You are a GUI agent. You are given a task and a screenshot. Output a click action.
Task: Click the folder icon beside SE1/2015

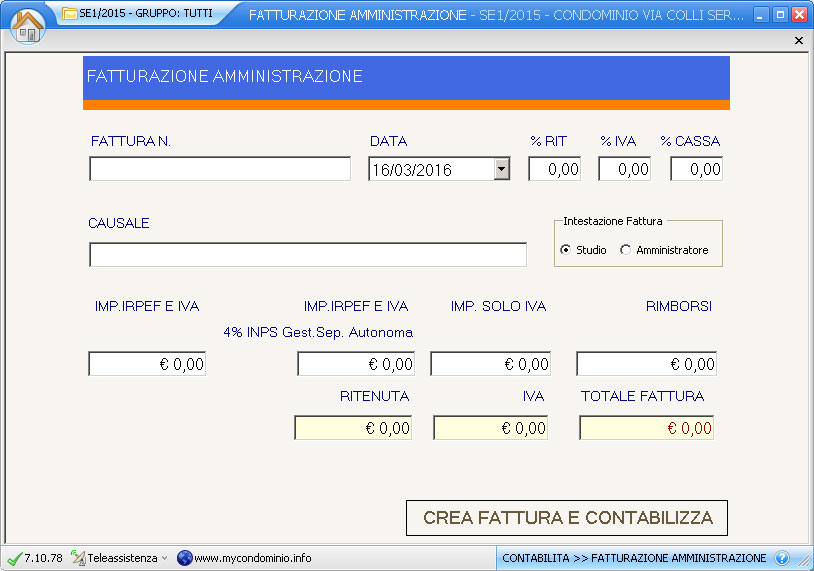tap(69, 14)
